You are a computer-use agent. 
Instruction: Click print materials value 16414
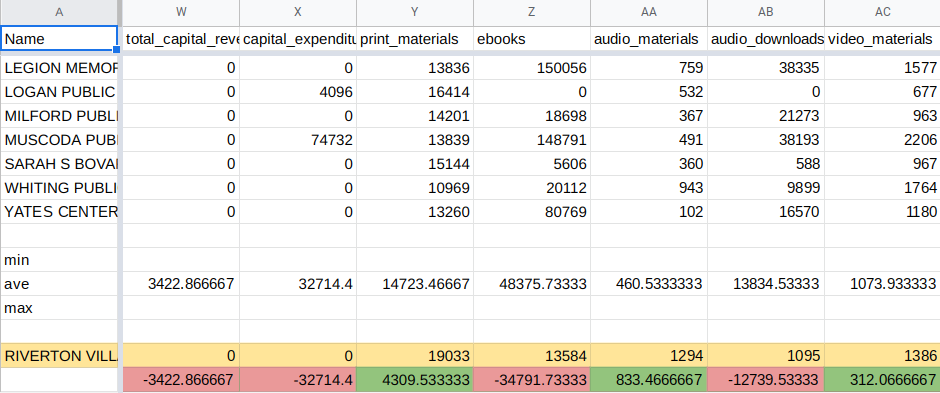[415, 92]
